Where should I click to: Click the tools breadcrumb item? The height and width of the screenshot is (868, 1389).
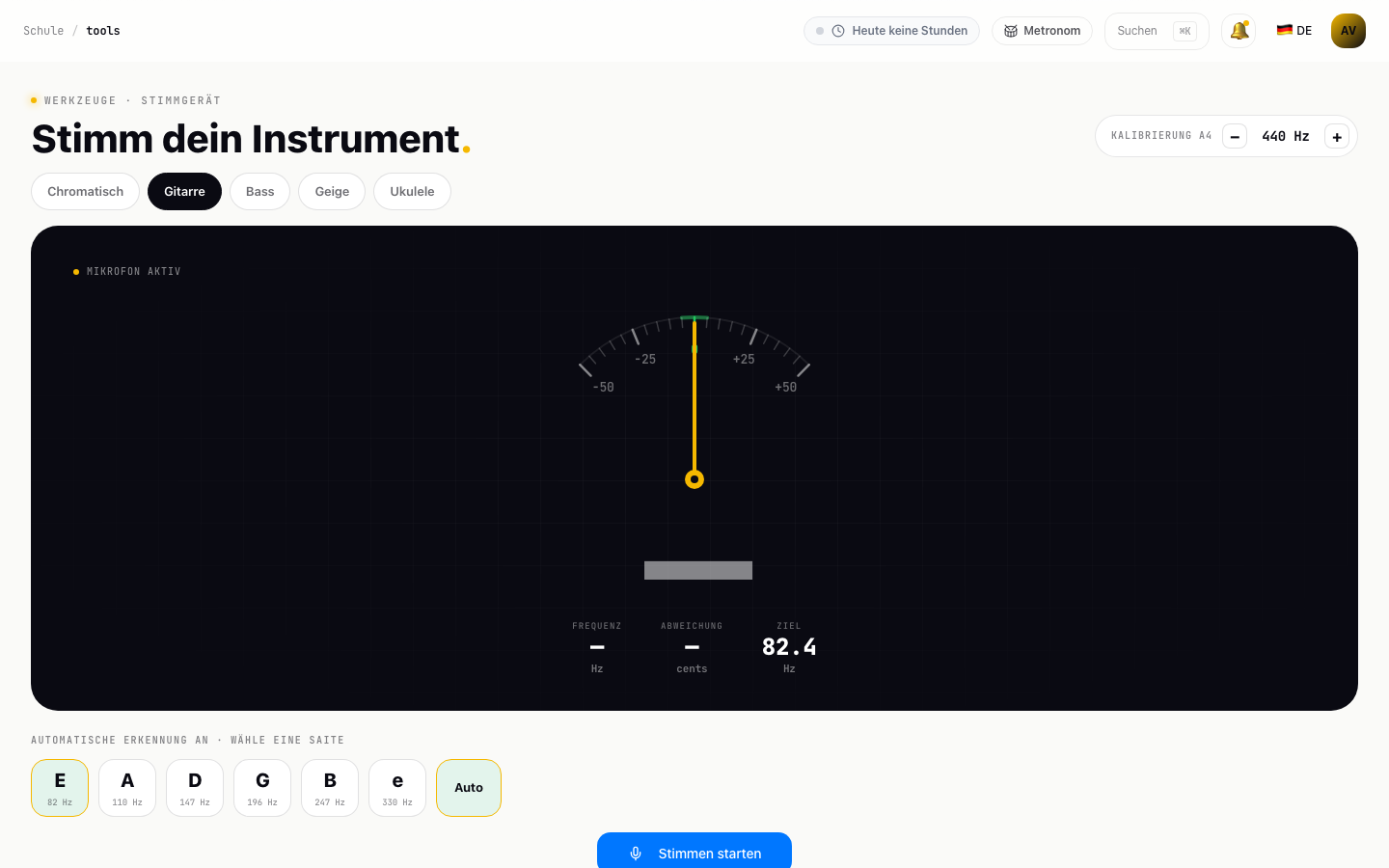click(103, 31)
